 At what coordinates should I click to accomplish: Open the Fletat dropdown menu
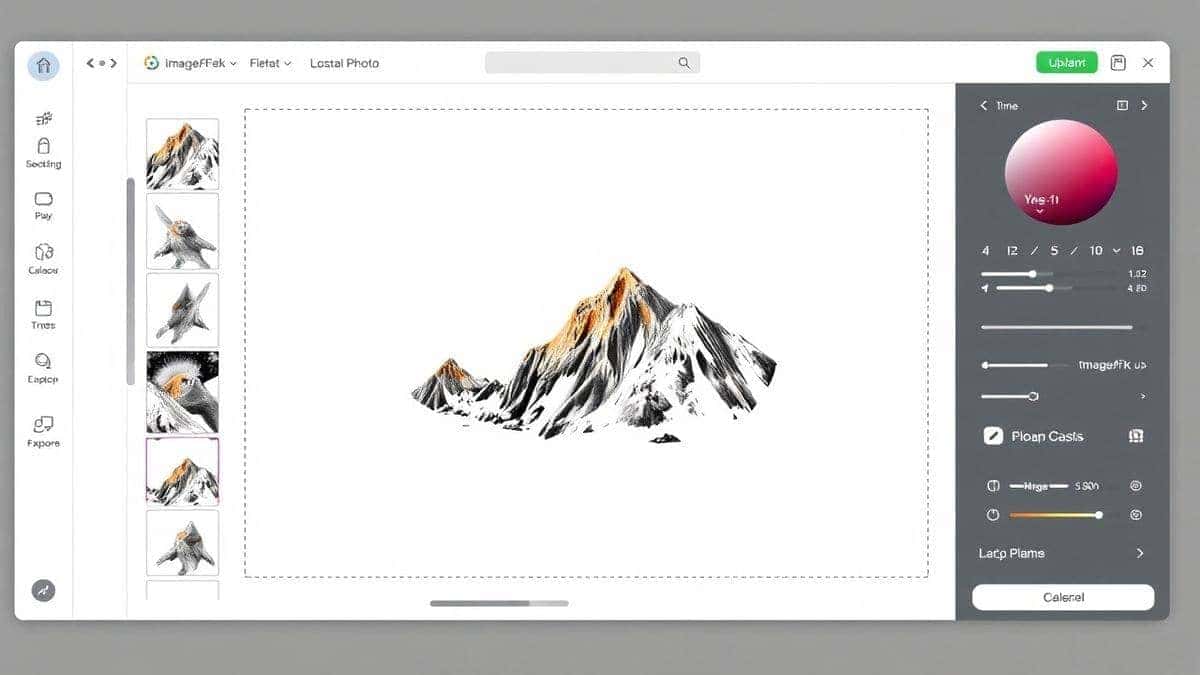pos(270,63)
